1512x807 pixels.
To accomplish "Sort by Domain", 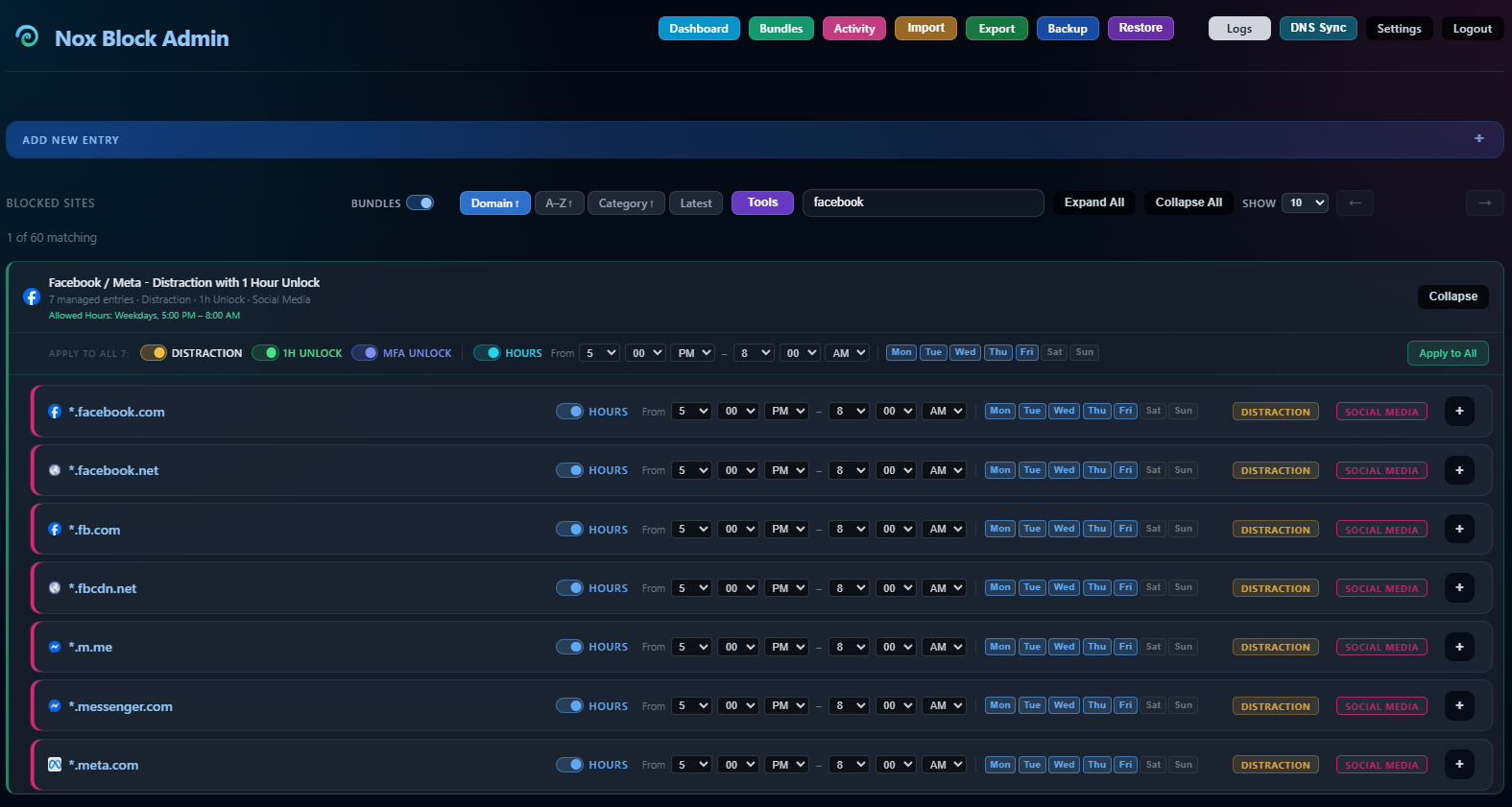I will pyautogui.click(x=495, y=203).
